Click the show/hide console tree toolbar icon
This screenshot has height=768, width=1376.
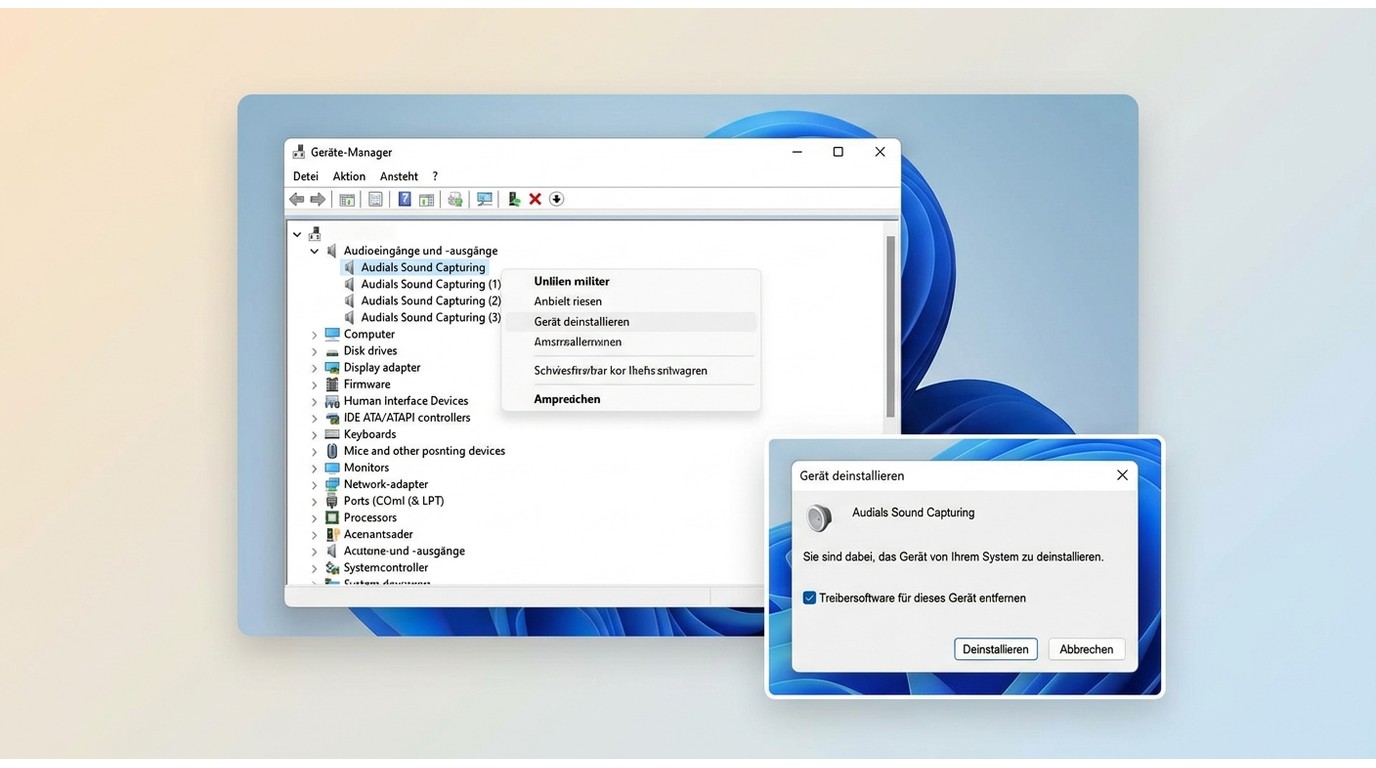(347, 199)
